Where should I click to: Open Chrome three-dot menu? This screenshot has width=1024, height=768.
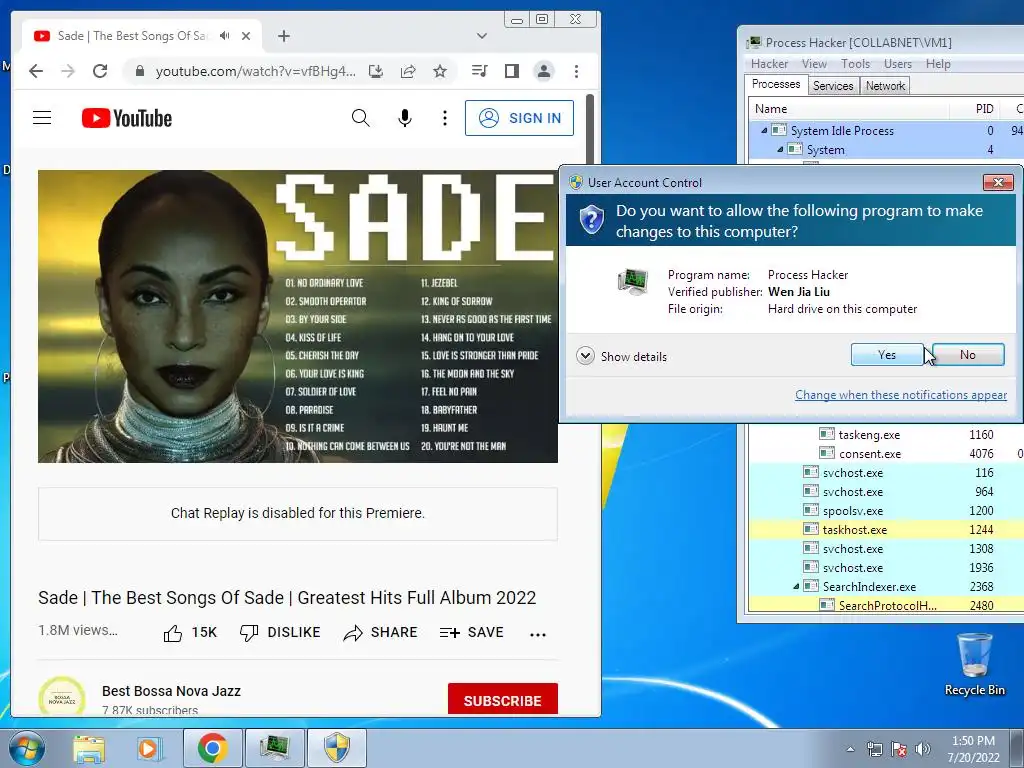[x=576, y=71]
